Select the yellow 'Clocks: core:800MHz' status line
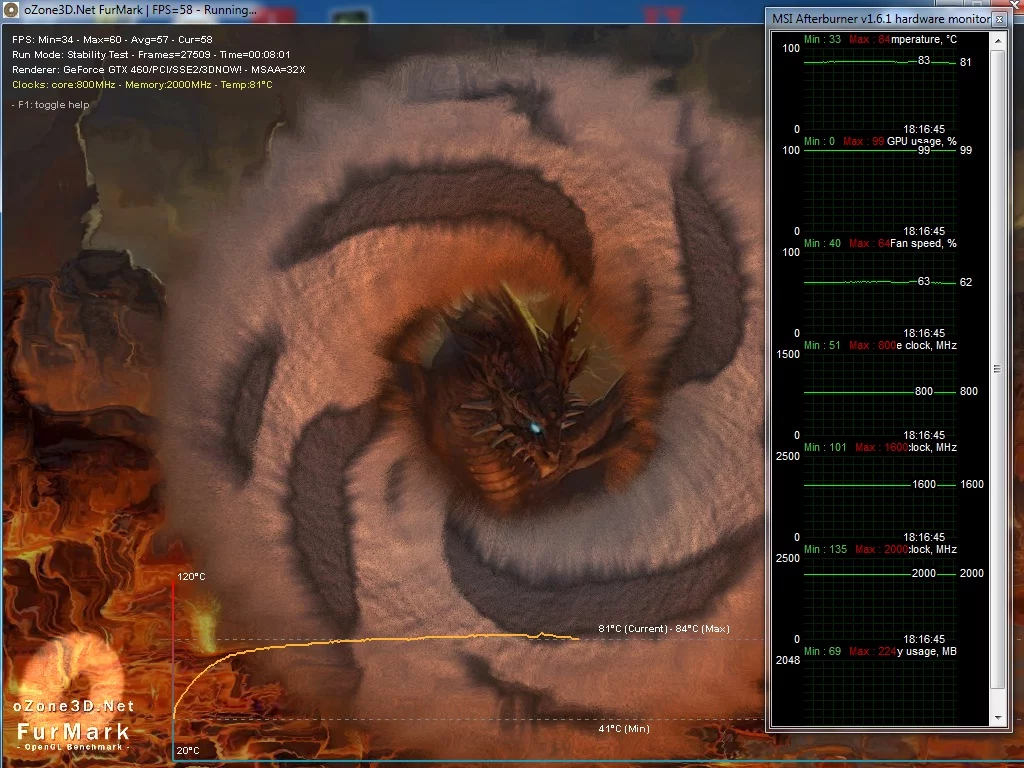Screen dimensions: 1024x768 (x=142, y=84)
